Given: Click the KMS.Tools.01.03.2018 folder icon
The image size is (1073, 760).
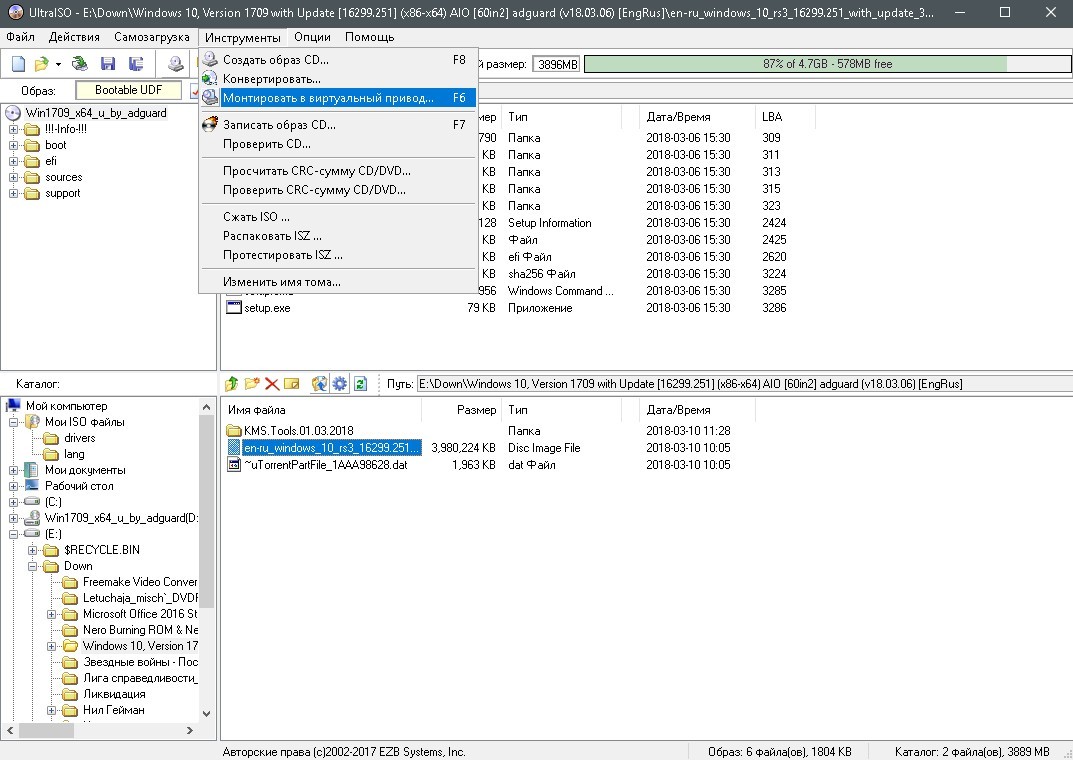Looking at the screenshot, I should click(234, 431).
